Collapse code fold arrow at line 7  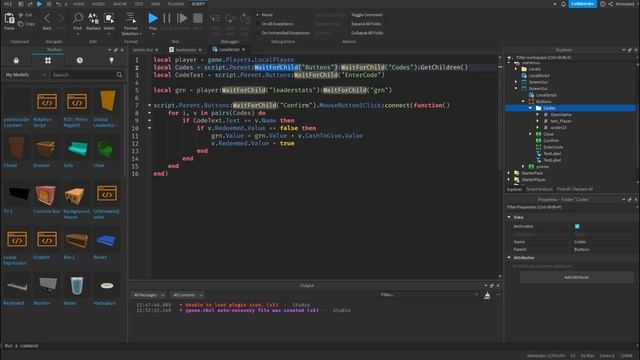[149, 105]
